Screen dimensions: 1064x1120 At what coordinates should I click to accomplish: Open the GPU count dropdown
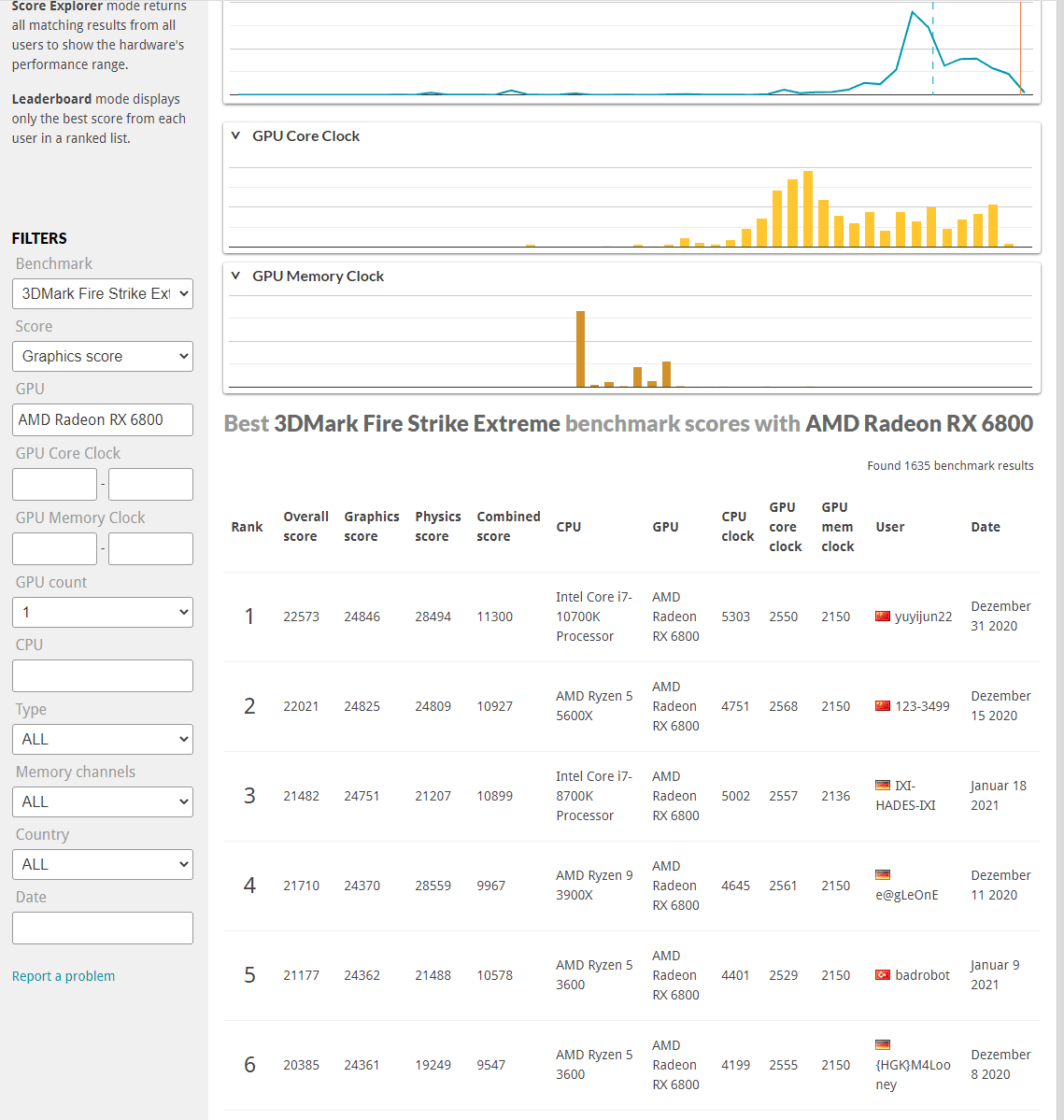103,612
